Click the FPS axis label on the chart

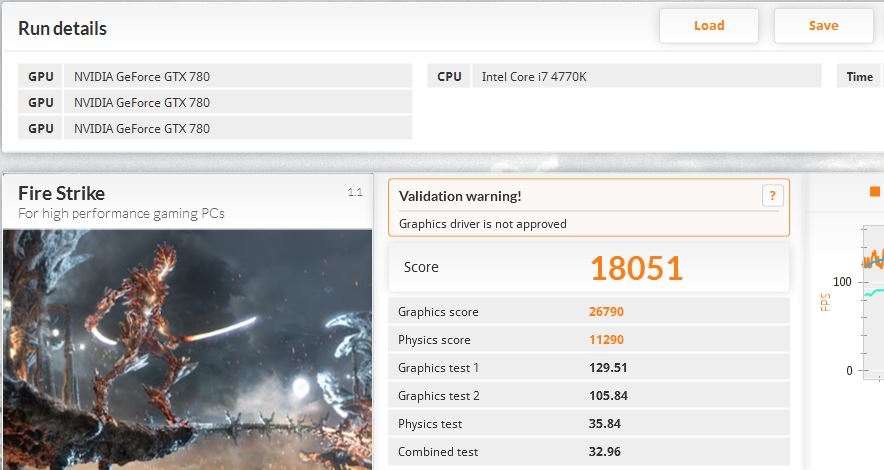click(x=825, y=302)
